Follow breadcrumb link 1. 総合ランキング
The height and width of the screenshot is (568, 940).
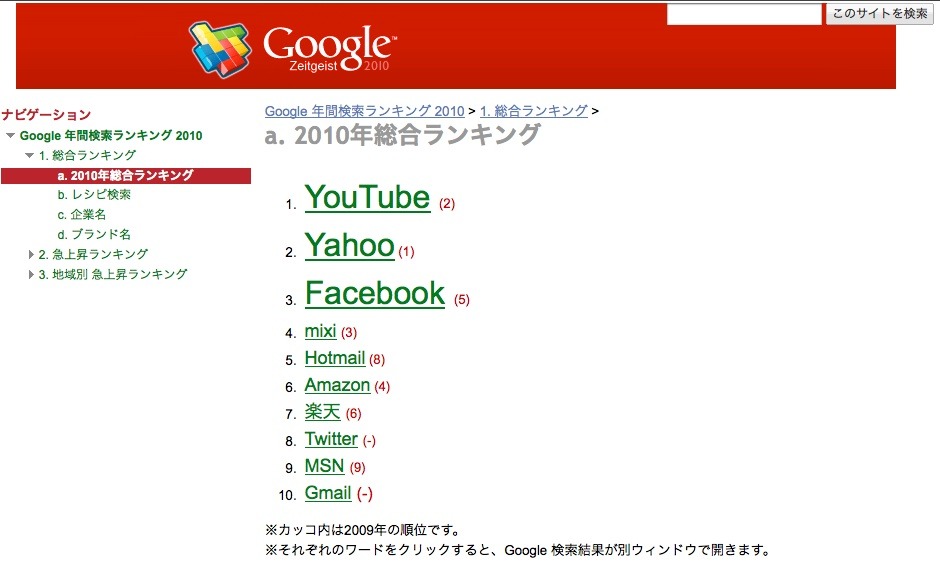coord(534,111)
